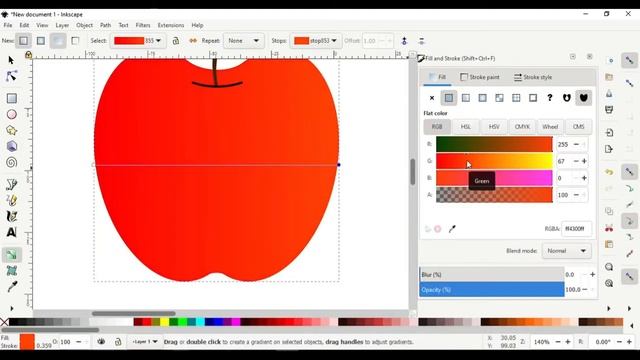Set No paint X in Fill tab
This screenshot has width=640, height=360.
pos(432,98)
